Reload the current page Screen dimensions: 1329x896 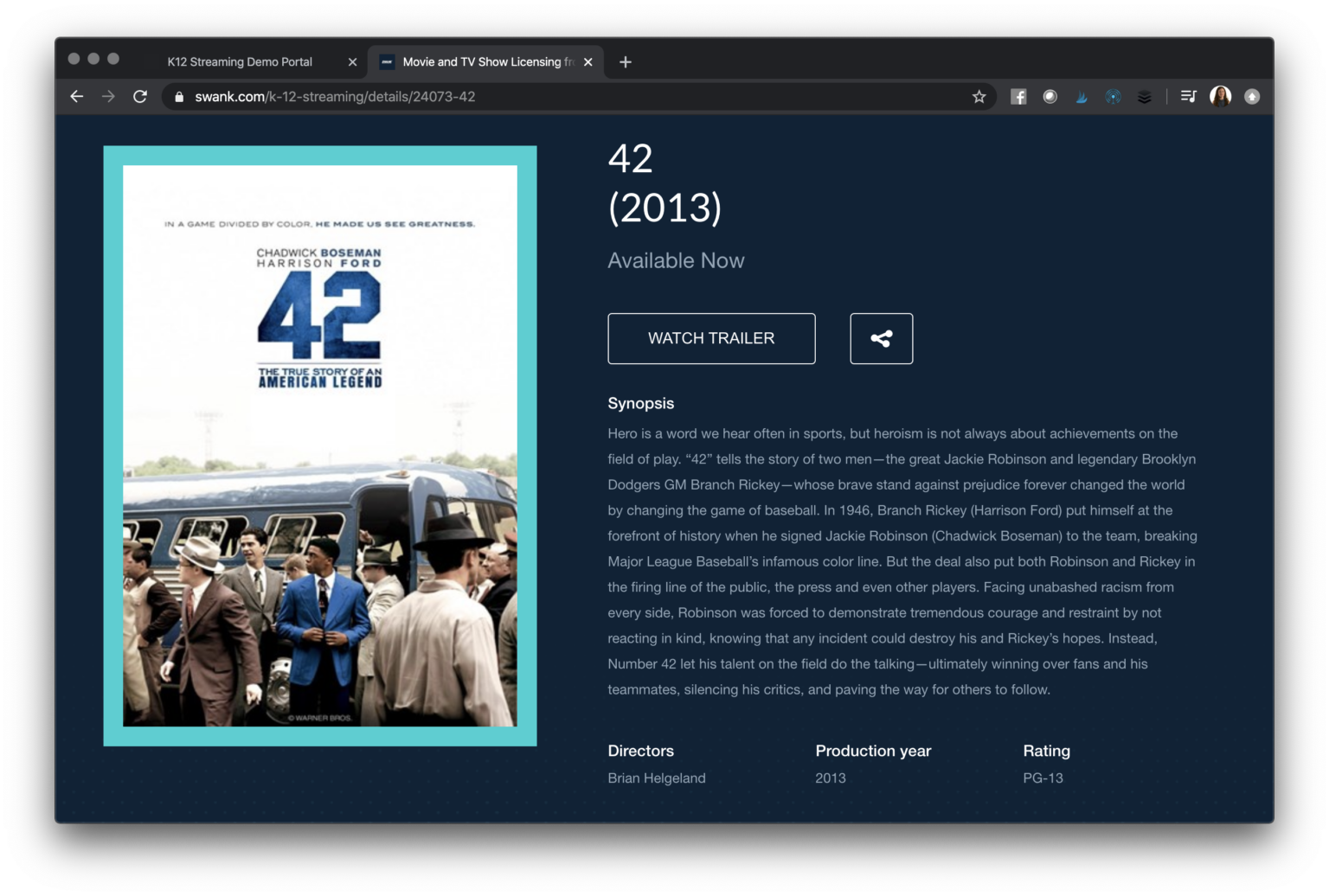coord(140,96)
